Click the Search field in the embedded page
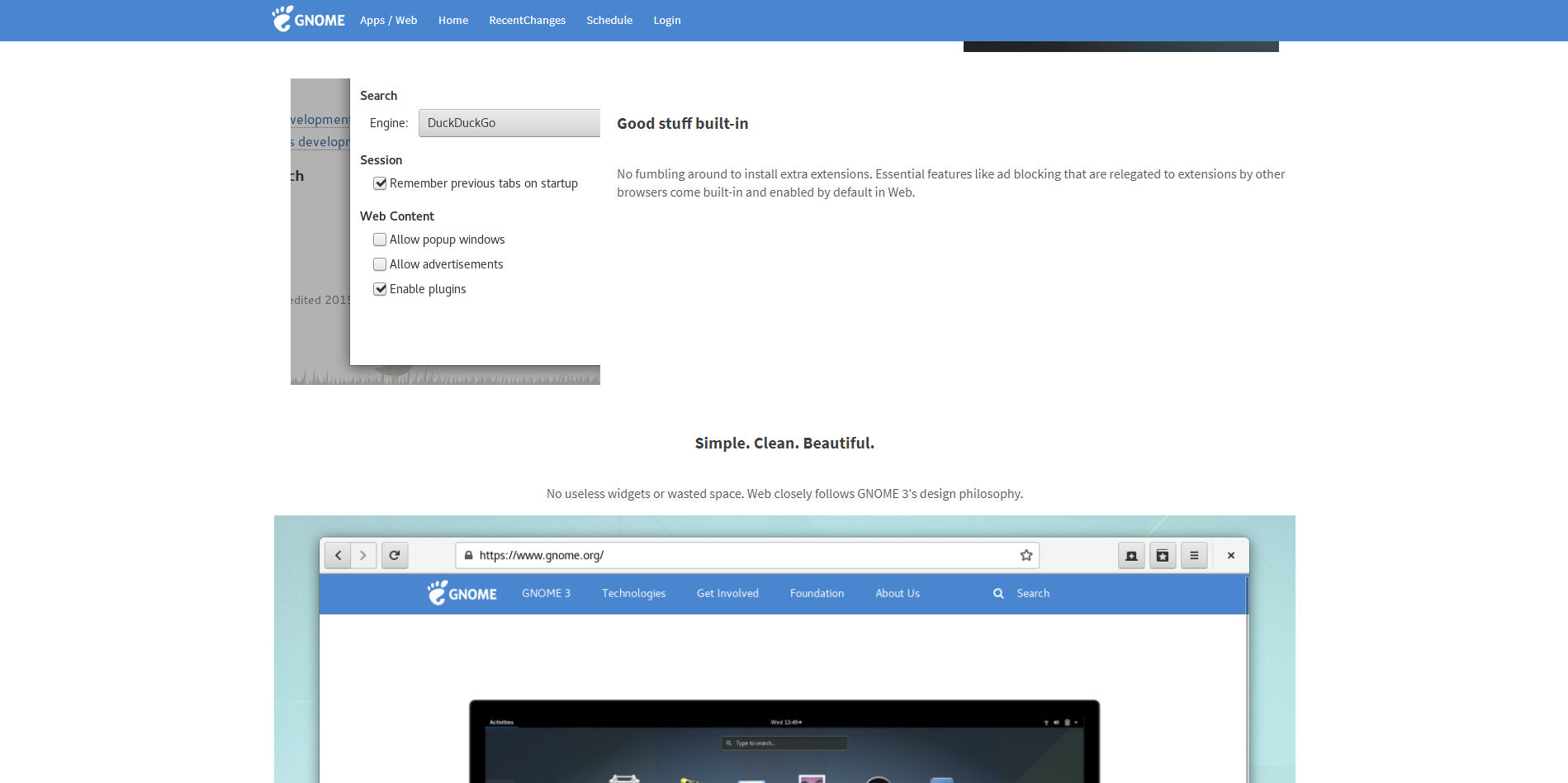Screen dimensions: 1568x783 [x=1033, y=593]
